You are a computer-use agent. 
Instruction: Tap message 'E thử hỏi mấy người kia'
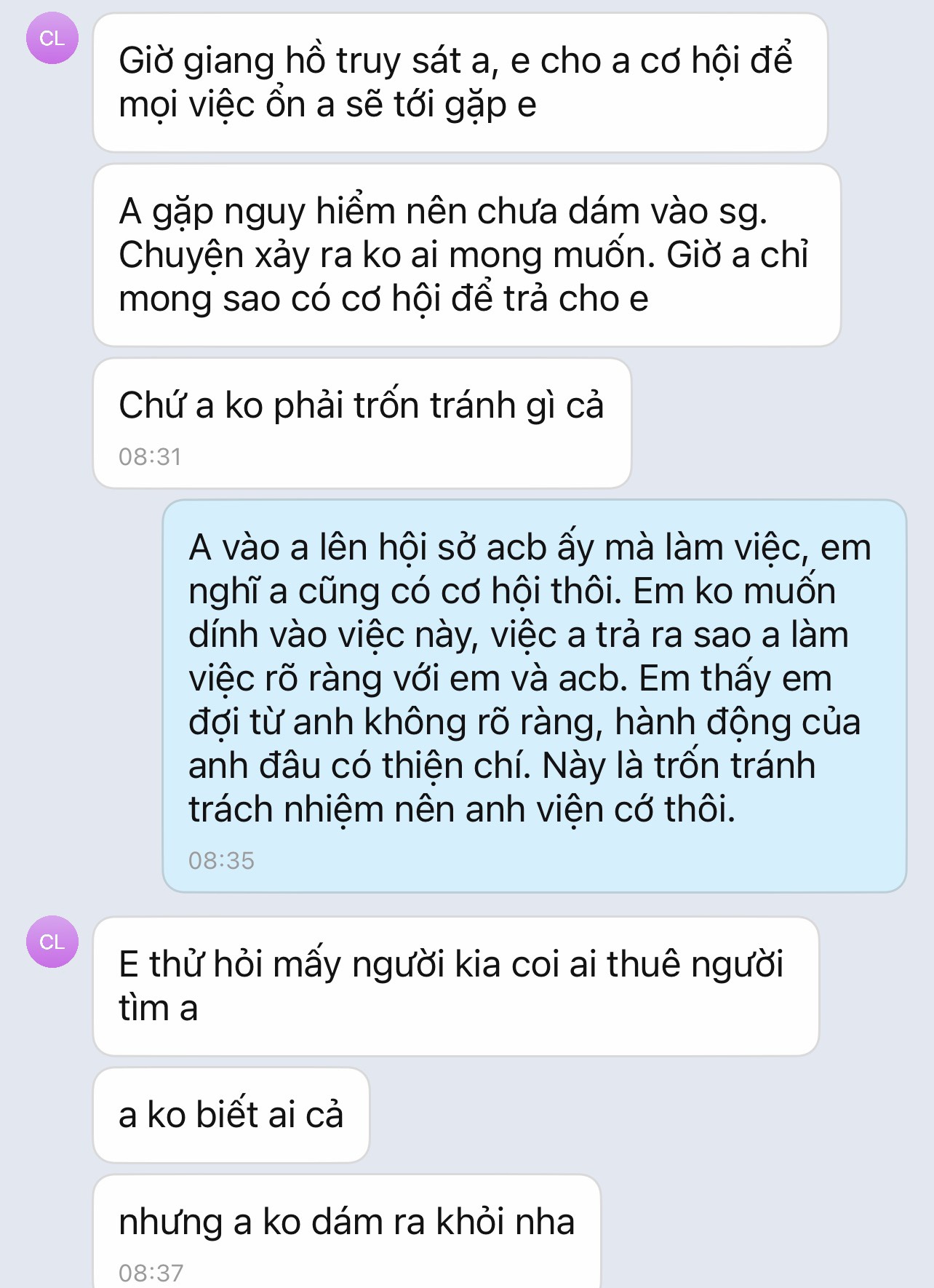tap(456, 986)
